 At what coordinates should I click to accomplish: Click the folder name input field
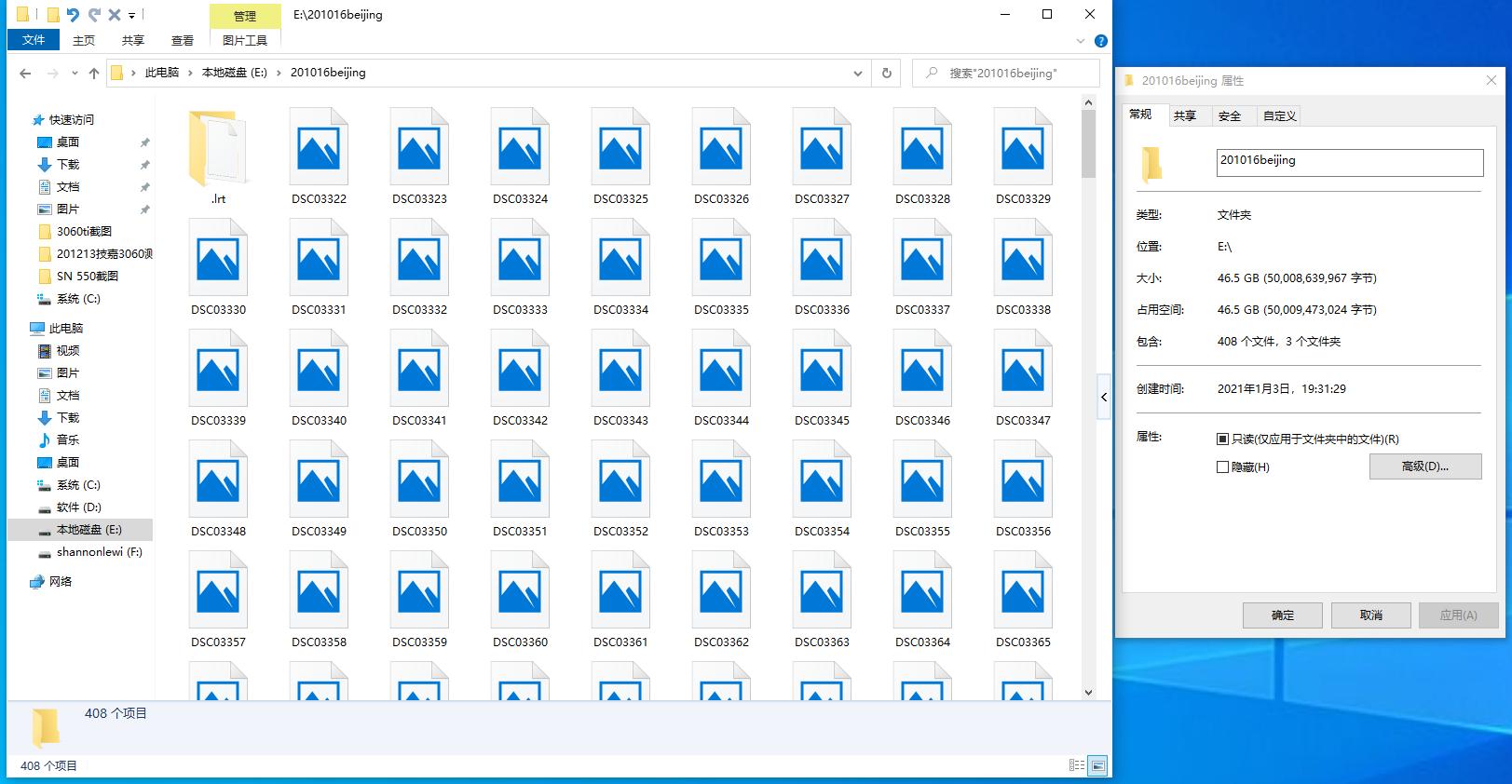[1349, 162]
